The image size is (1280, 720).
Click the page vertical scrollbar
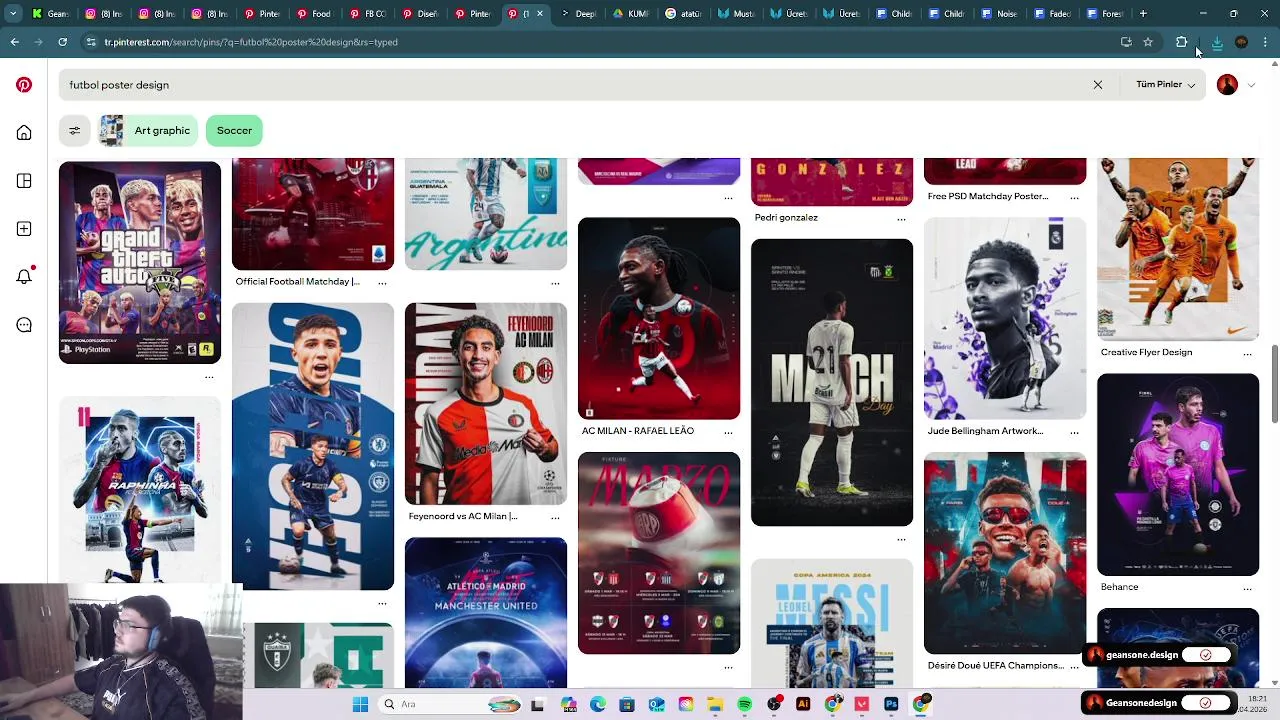[x=1274, y=385]
